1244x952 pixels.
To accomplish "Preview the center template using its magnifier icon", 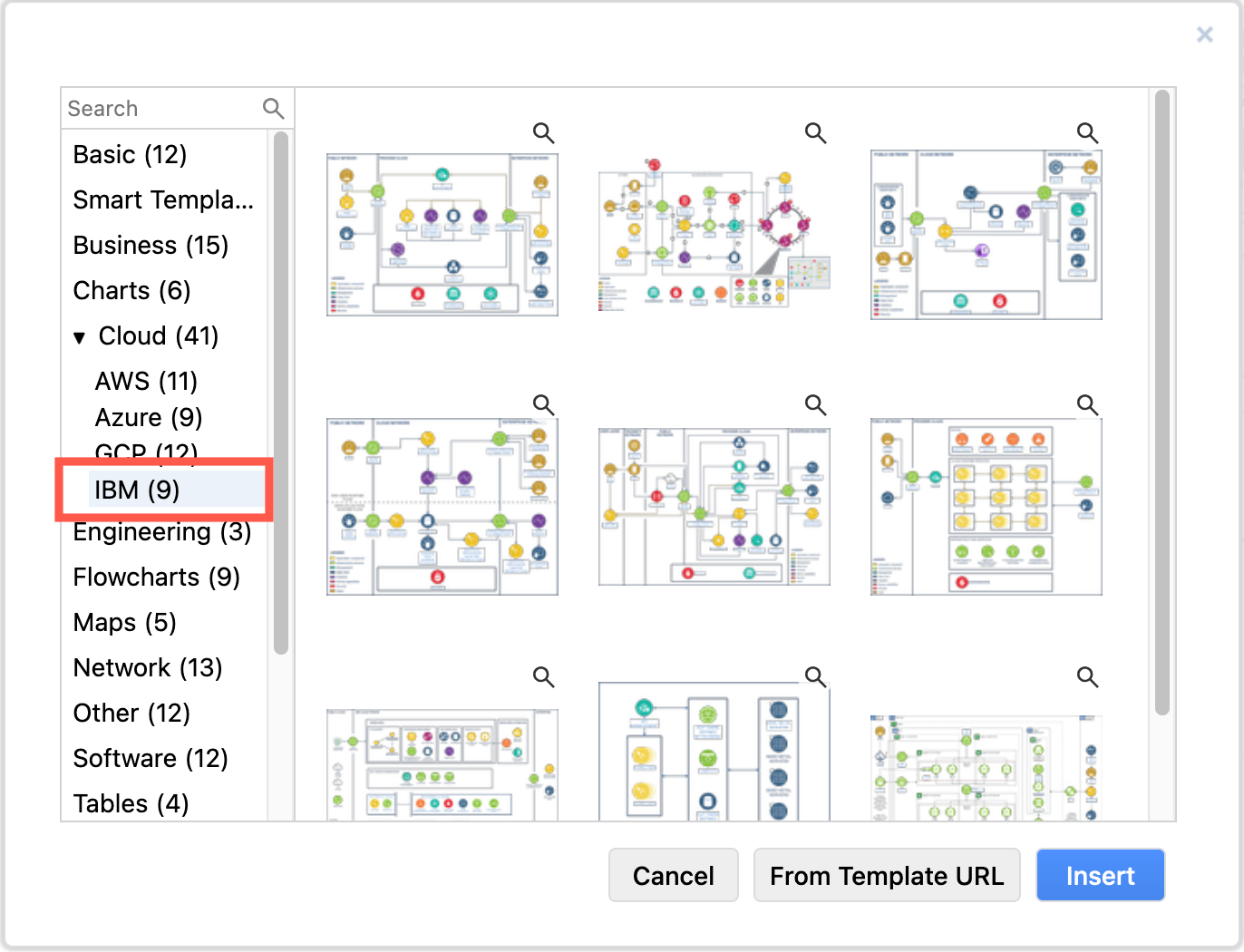I will point(815,404).
